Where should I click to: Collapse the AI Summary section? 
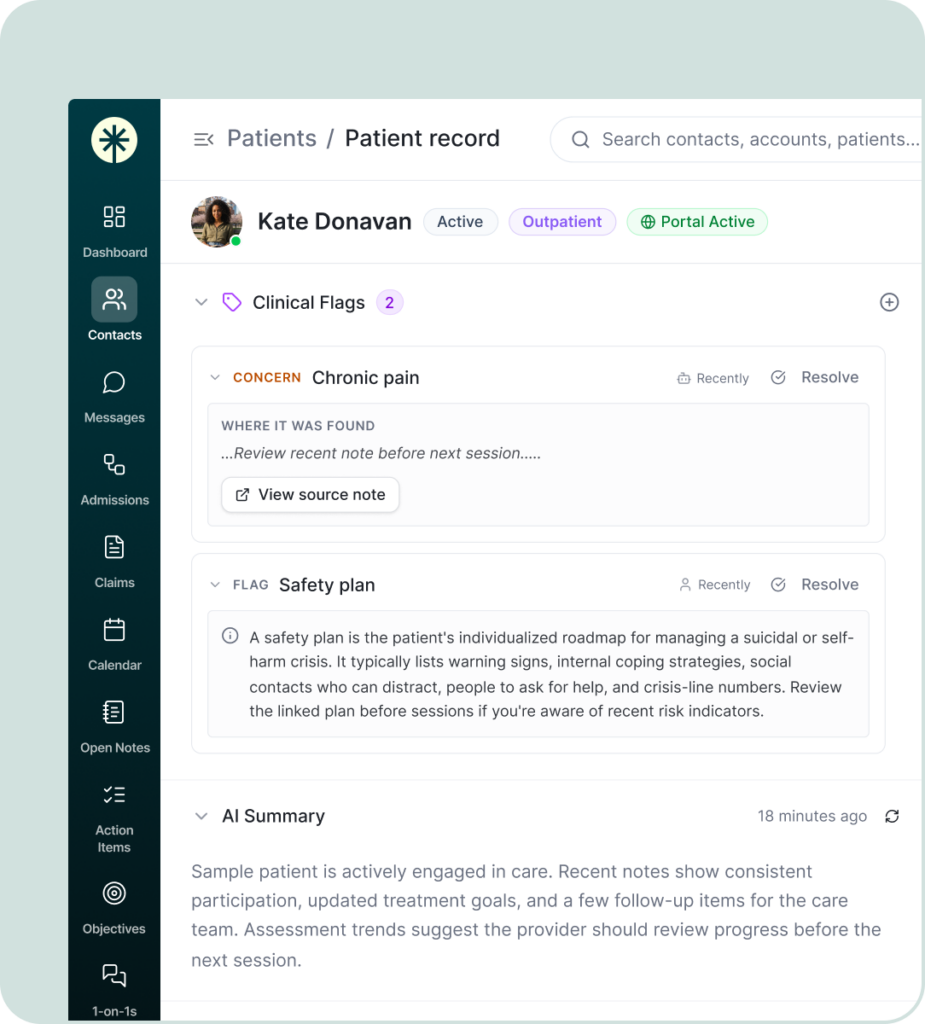[x=201, y=816]
